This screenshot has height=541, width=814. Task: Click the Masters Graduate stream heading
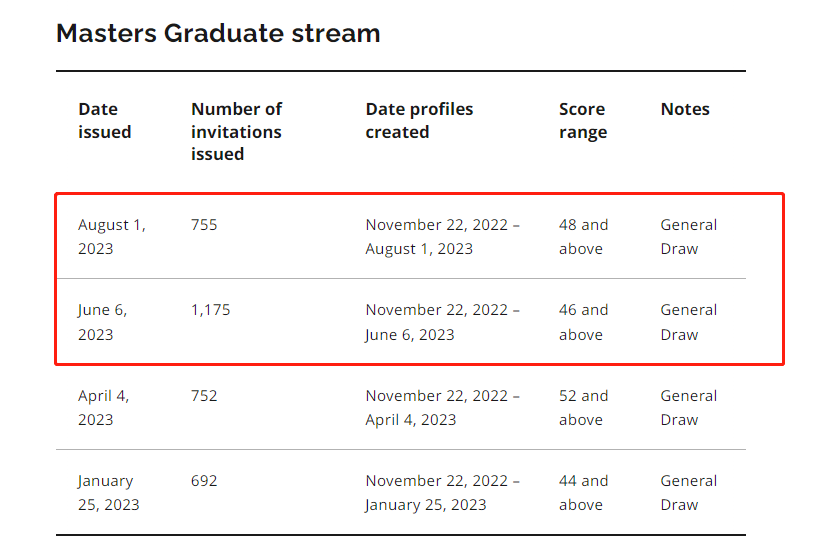(x=218, y=33)
